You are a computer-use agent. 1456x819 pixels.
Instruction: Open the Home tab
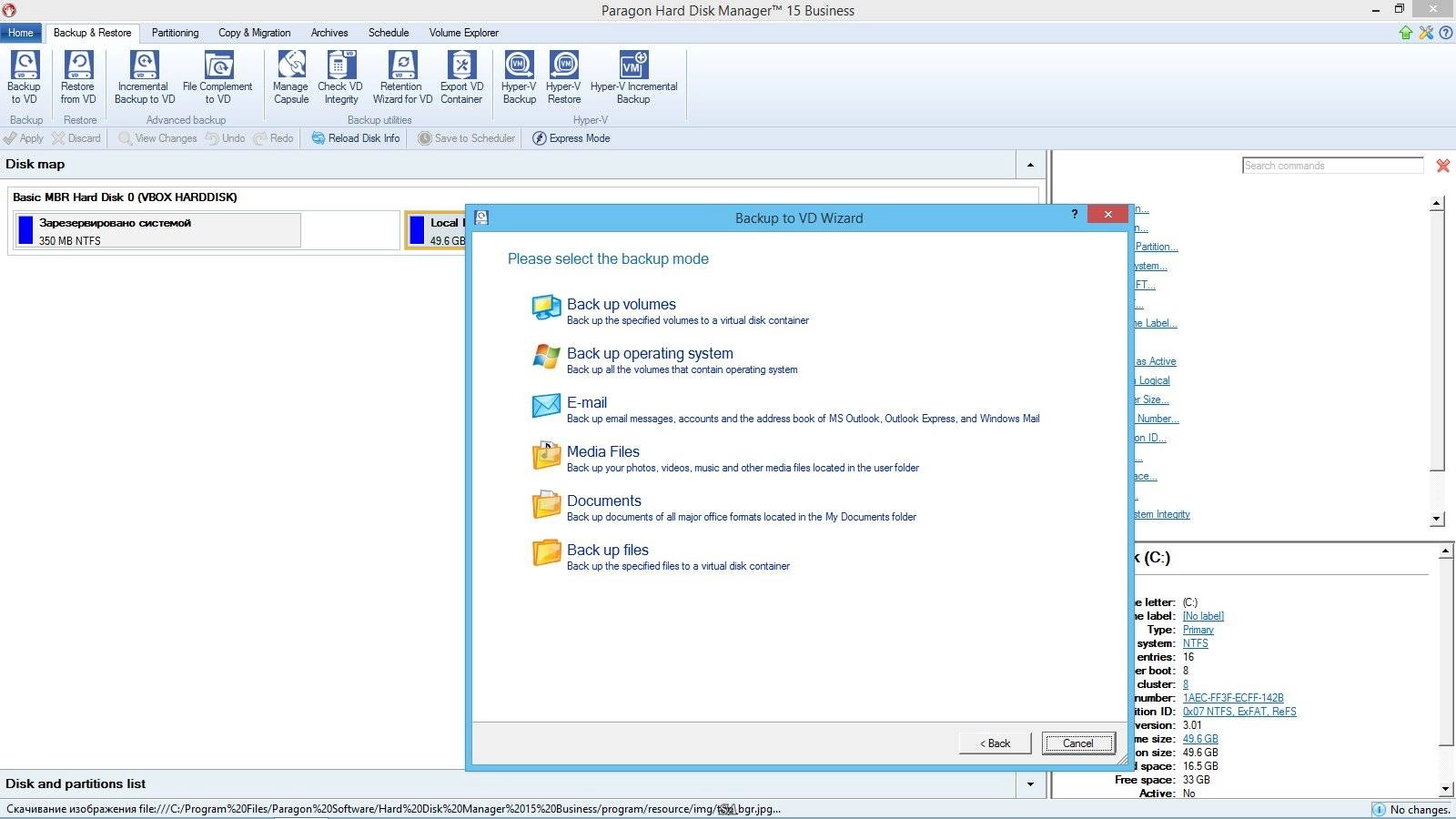click(20, 33)
